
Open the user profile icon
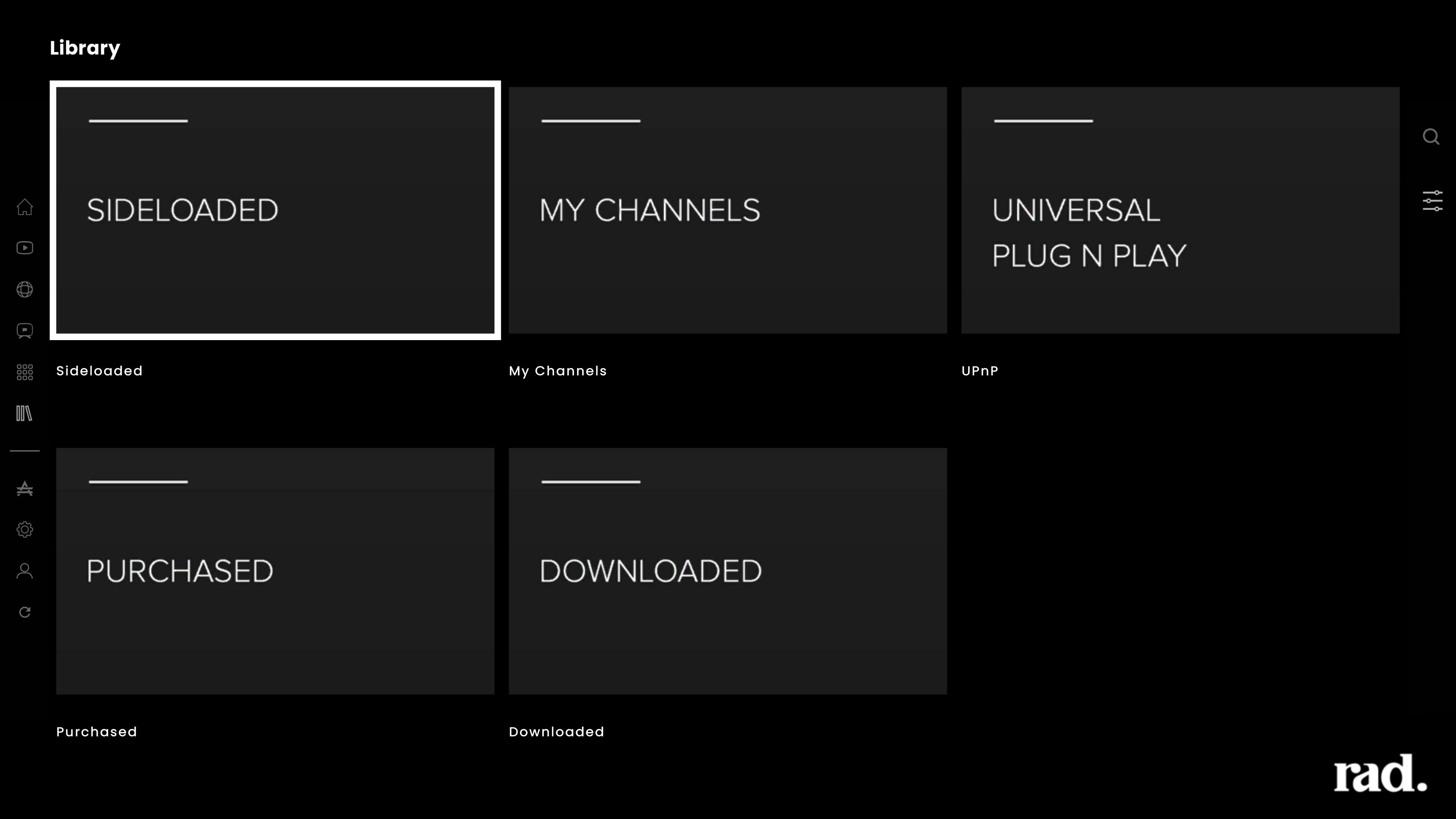[24, 571]
